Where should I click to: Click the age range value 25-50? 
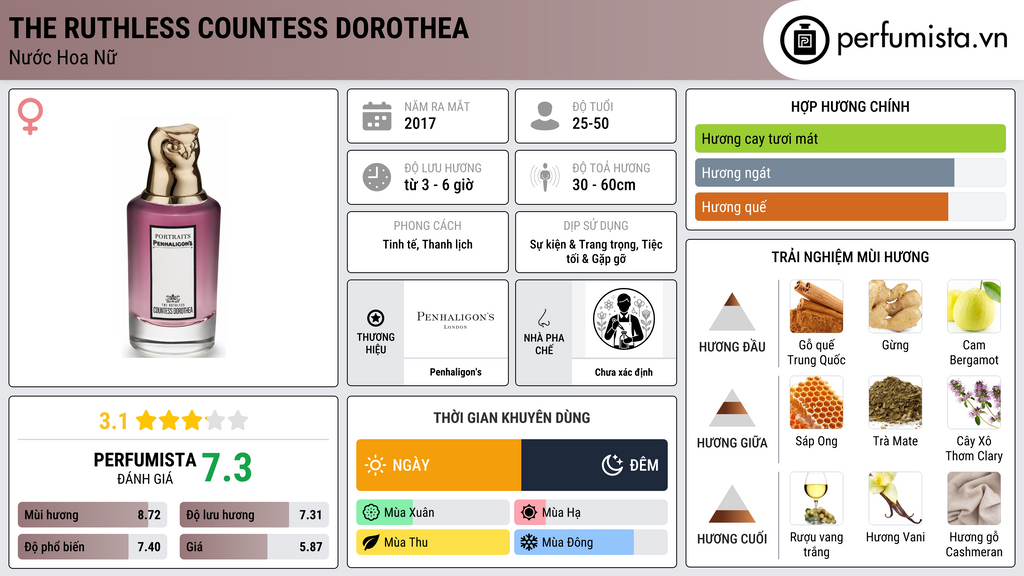tap(590, 123)
